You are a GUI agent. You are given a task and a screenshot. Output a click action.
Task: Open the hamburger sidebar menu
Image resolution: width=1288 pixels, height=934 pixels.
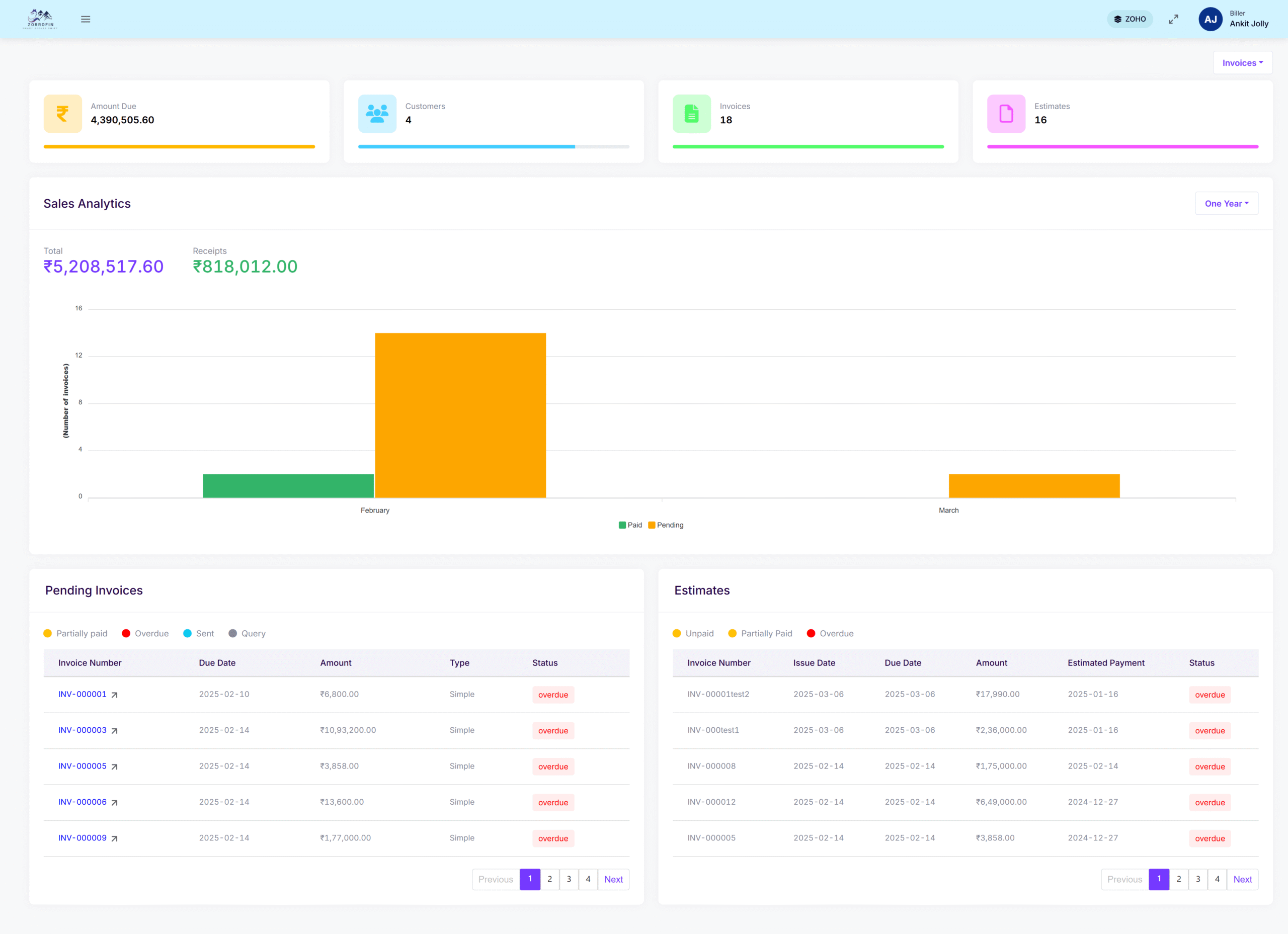86,19
